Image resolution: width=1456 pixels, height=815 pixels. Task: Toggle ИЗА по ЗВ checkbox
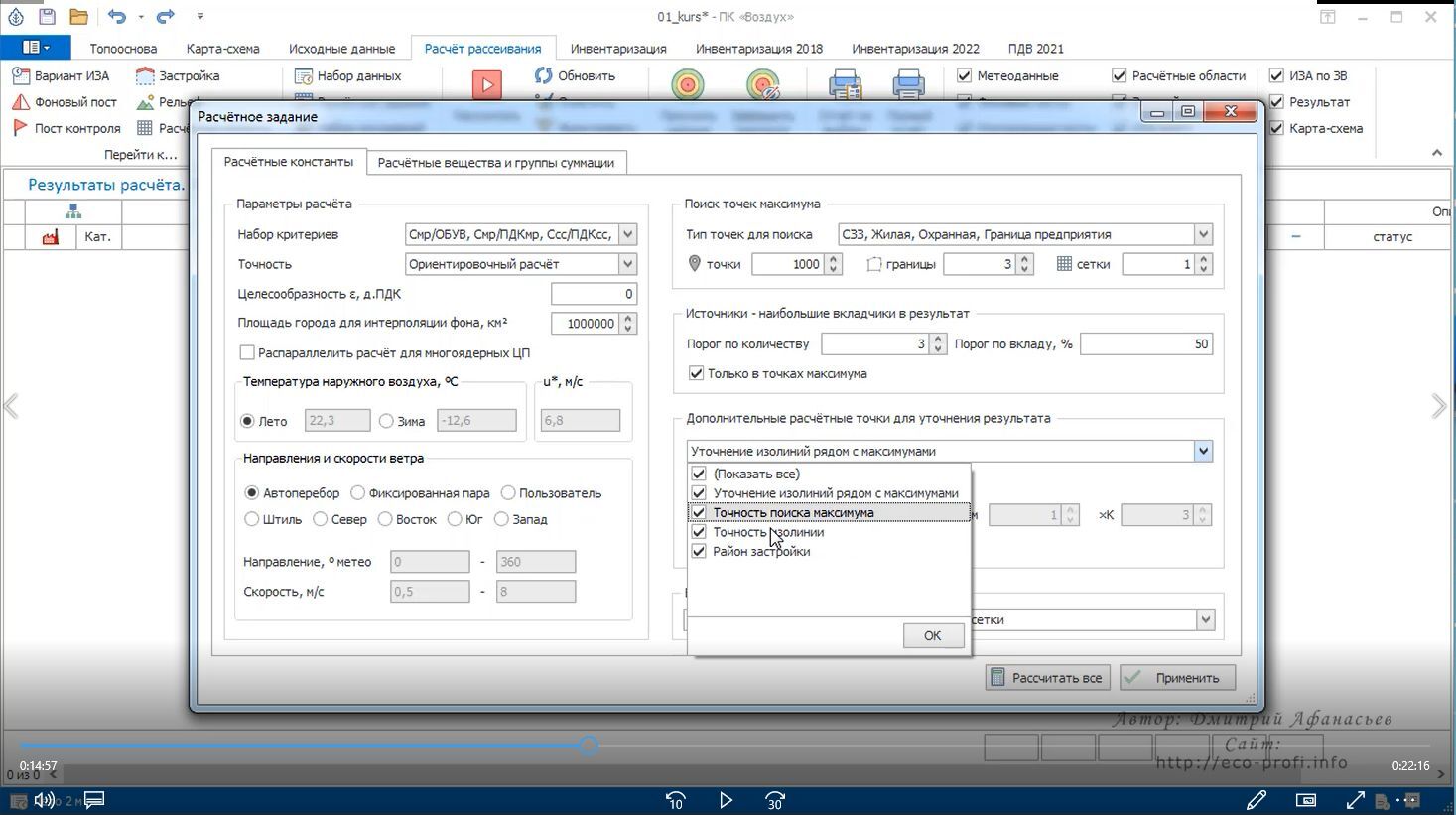(1276, 75)
